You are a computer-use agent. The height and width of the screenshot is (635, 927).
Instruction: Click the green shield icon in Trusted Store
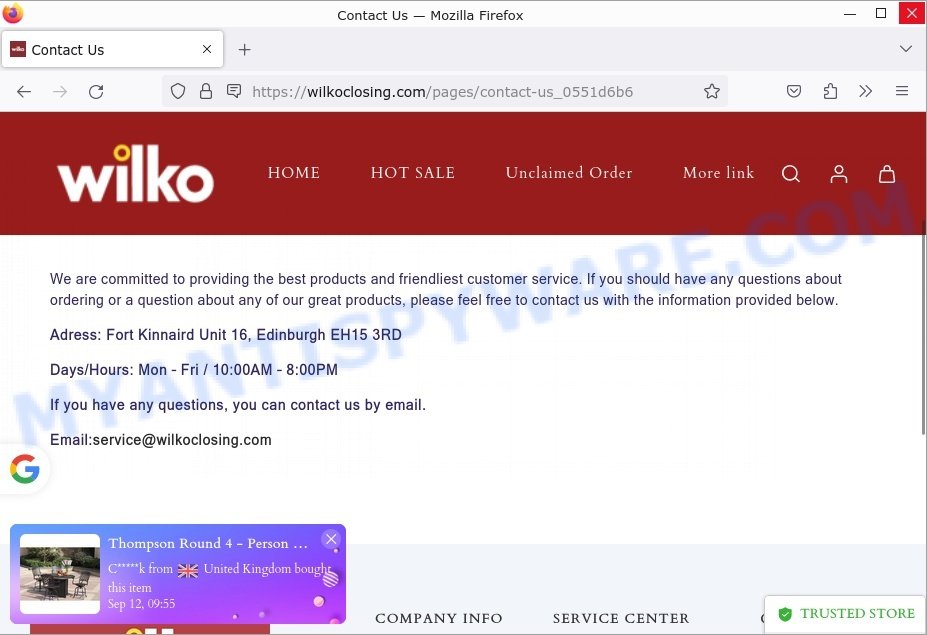[785, 614]
